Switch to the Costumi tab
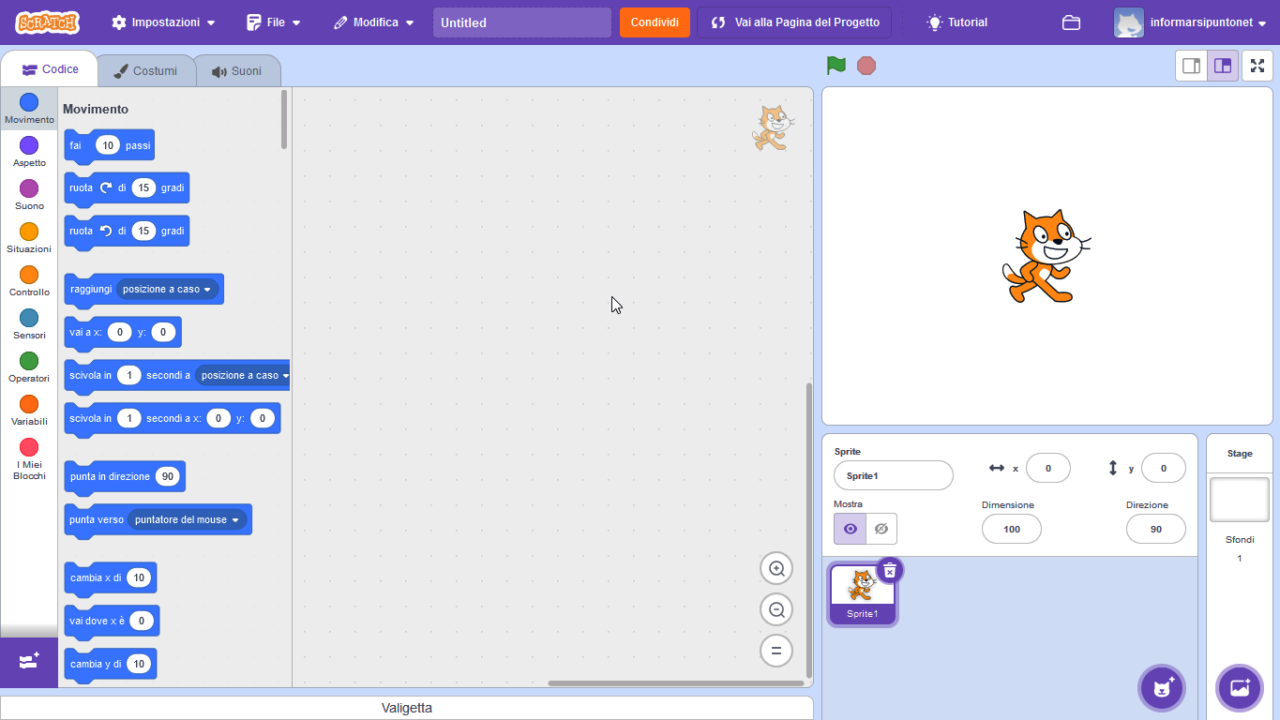The width and height of the screenshot is (1280, 720). pos(145,71)
